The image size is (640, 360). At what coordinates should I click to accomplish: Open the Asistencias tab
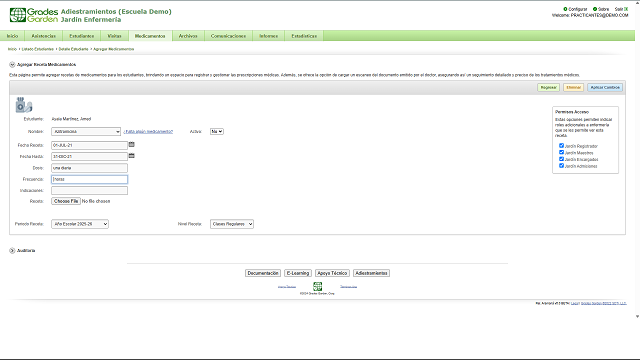pos(43,36)
